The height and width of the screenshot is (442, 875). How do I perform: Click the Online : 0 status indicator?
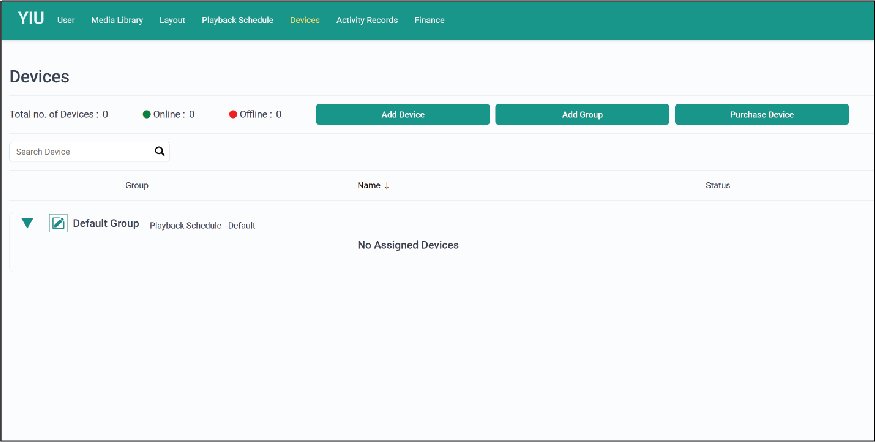pyautogui.click(x=169, y=114)
